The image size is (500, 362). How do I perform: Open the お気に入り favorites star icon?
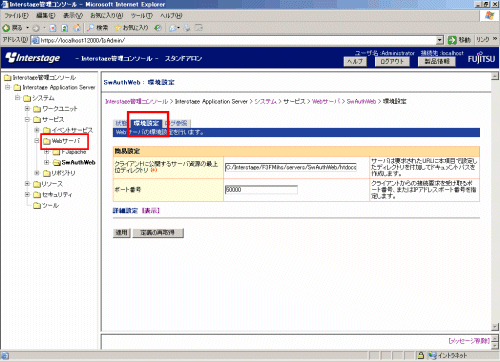coord(118,28)
